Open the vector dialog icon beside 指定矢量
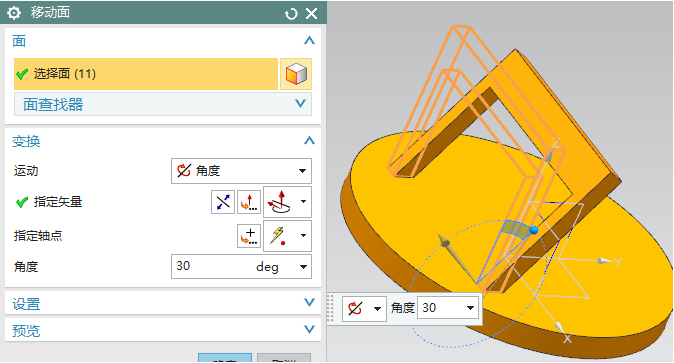Image resolution: width=674 pixels, height=363 pixels. tap(249, 202)
